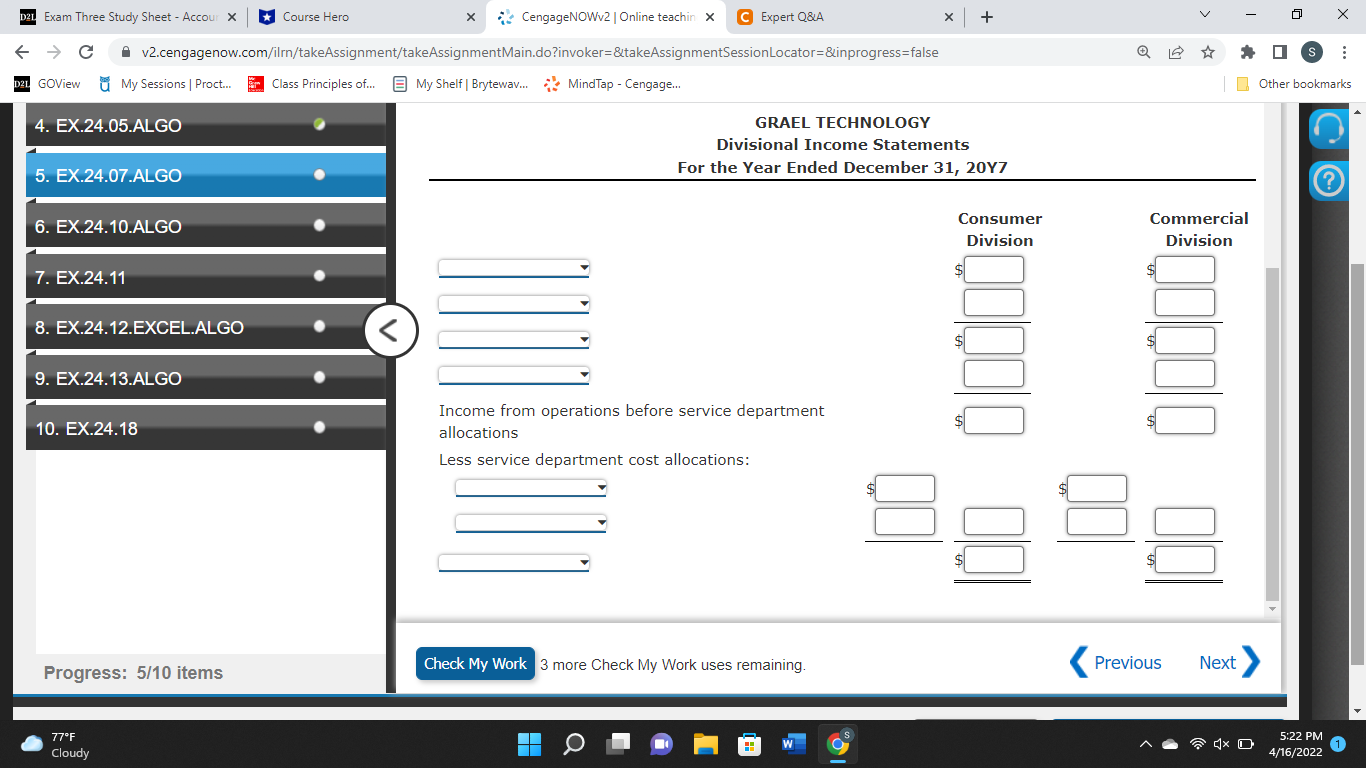This screenshot has height=768, width=1366.
Task: Open assignment item 4. EX.24.05.ALGO
Action: click(206, 126)
